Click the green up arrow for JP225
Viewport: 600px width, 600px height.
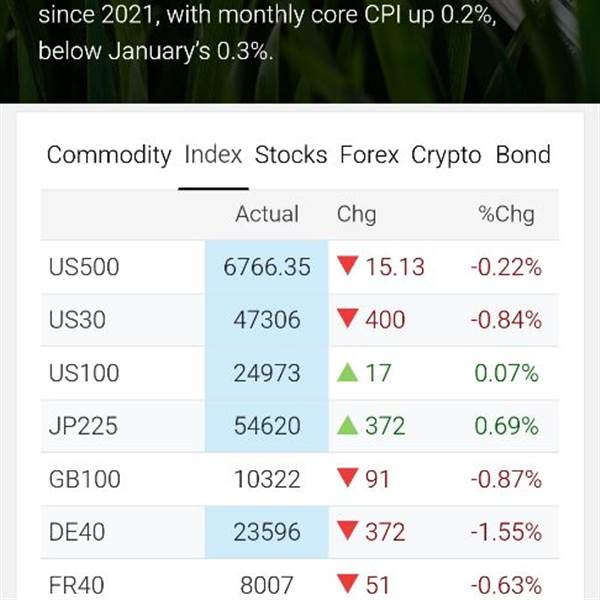(347, 426)
